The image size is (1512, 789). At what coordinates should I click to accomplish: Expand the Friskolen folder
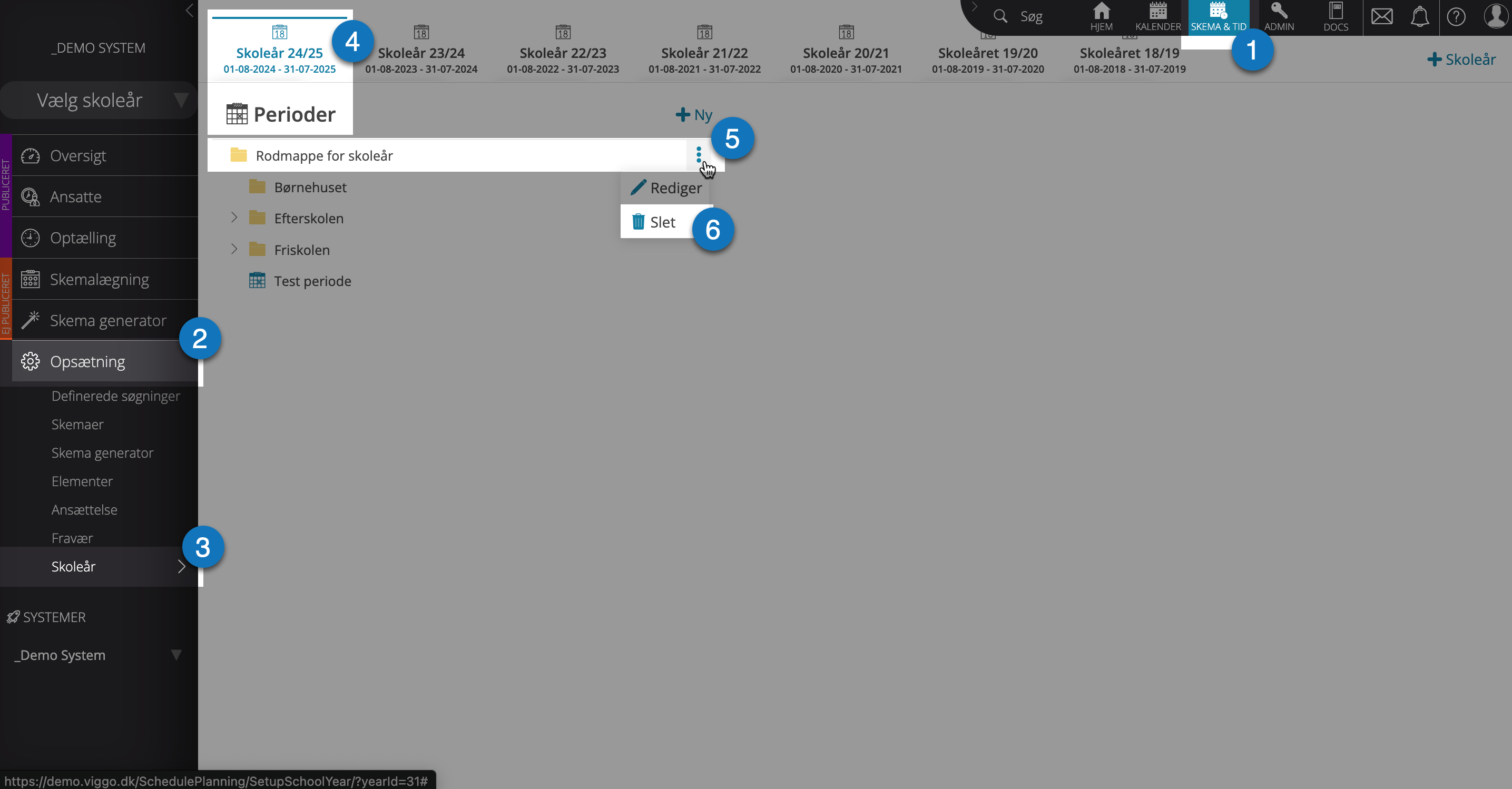[x=233, y=249]
